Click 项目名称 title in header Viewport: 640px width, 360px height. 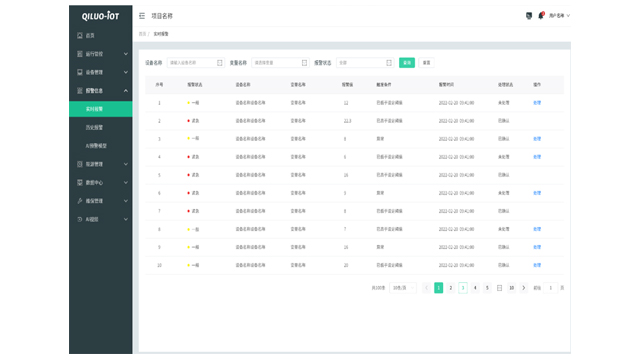tap(162, 16)
